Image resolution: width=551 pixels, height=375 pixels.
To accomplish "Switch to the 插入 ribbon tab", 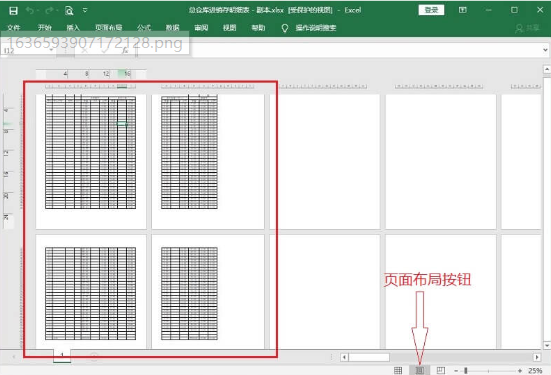I will click(73, 27).
